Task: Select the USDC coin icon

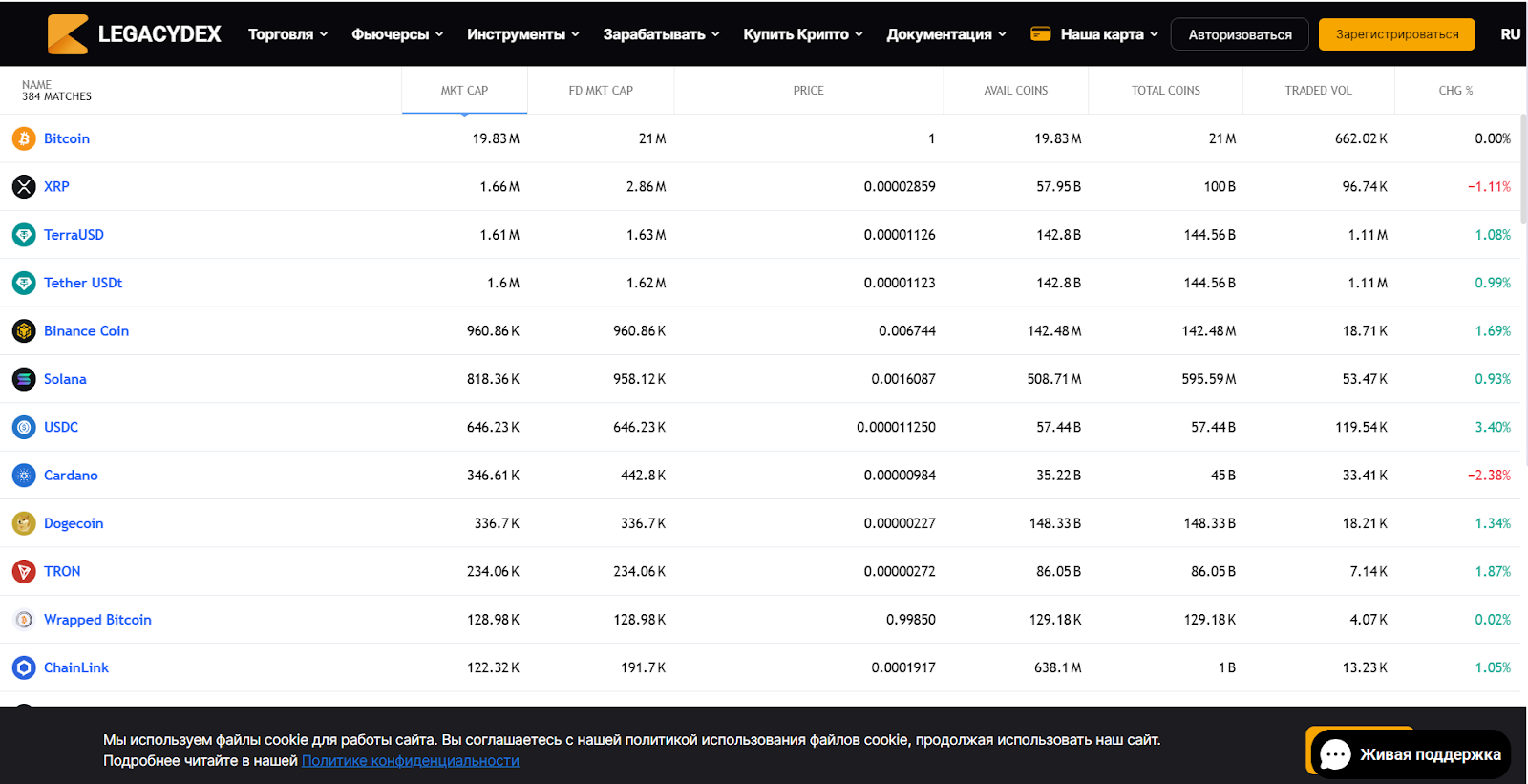Action: click(24, 427)
